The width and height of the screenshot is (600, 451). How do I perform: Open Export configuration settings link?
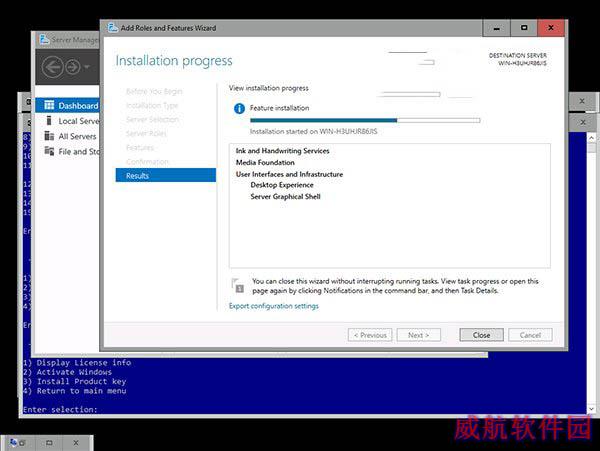[x=274, y=306]
